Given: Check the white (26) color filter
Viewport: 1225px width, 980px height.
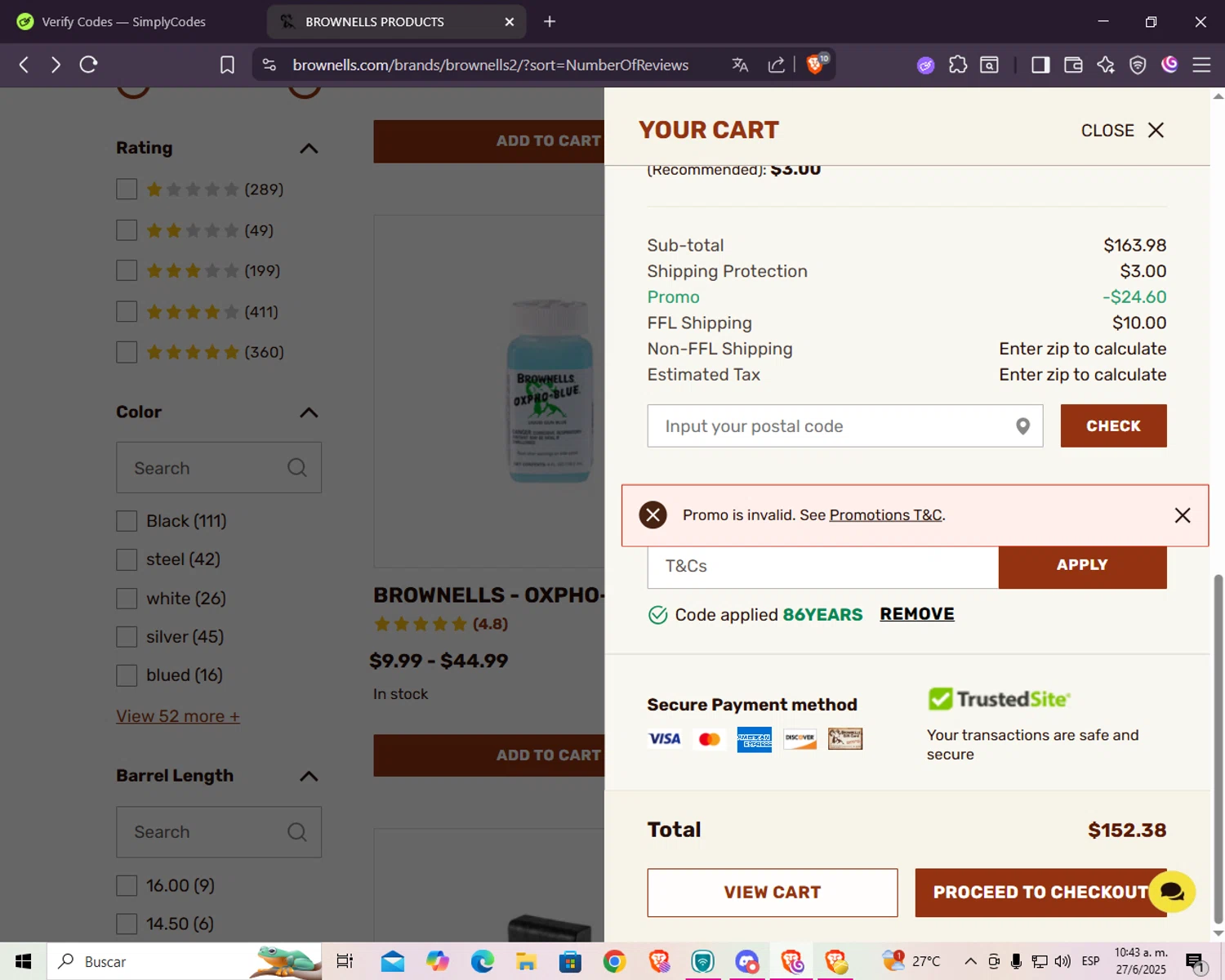Looking at the screenshot, I should [127, 599].
